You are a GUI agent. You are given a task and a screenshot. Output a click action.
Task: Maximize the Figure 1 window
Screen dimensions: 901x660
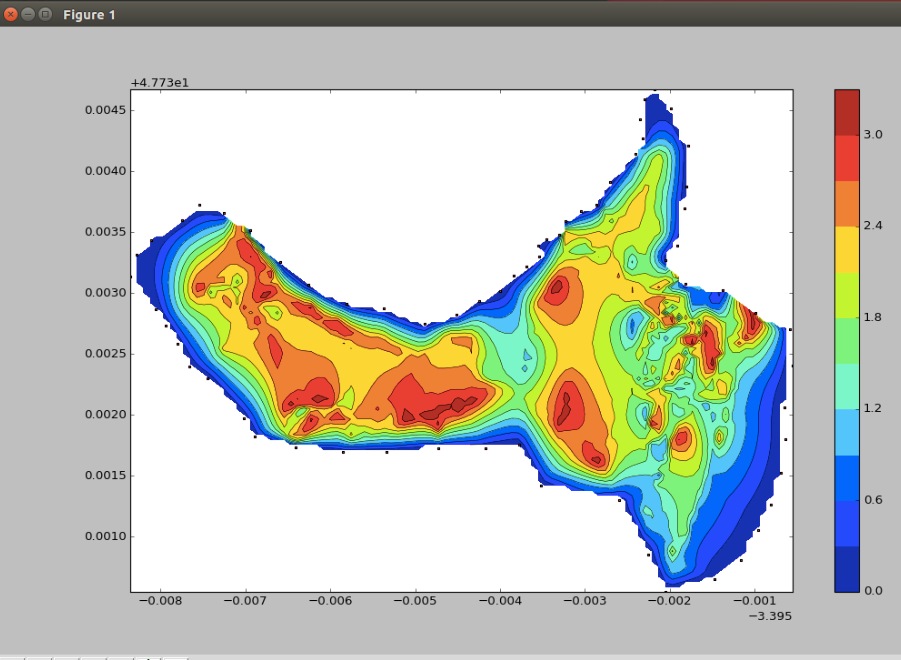(x=45, y=14)
